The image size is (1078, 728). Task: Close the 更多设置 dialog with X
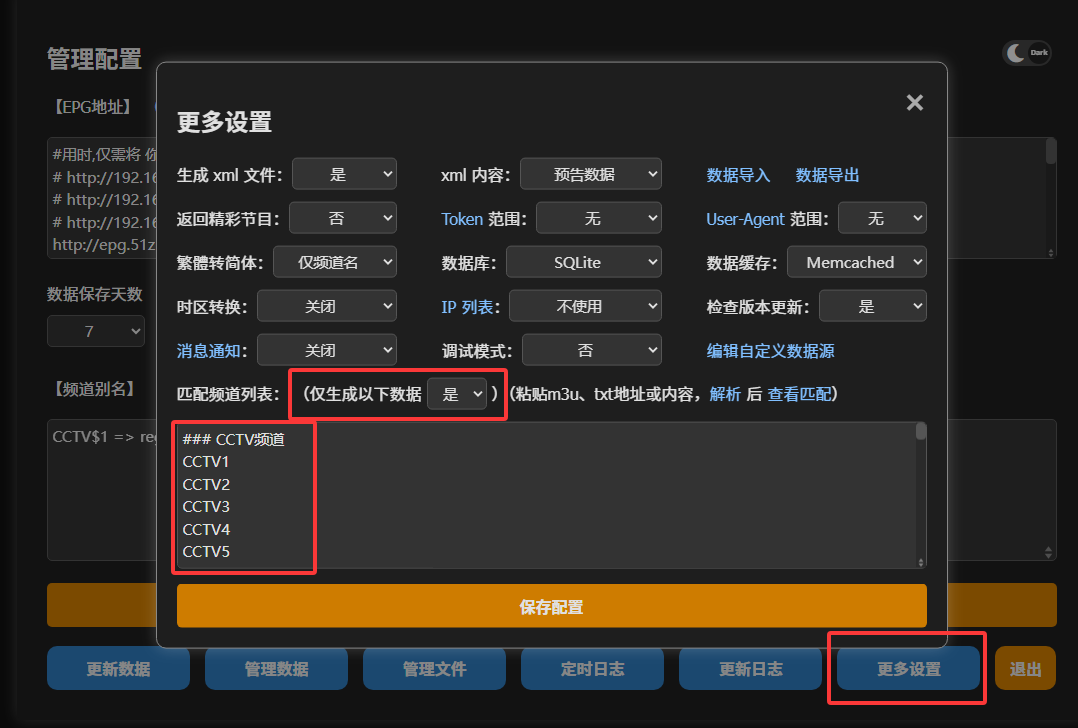click(914, 102)
